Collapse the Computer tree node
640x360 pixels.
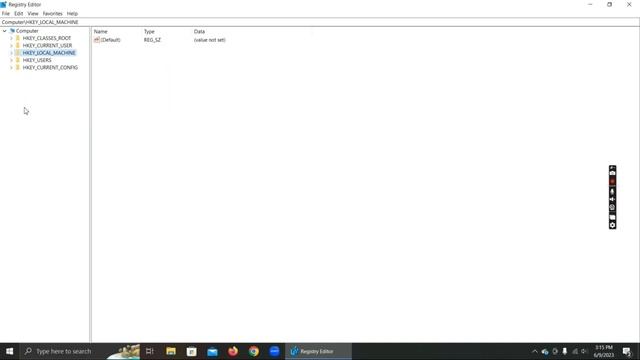click(4, 31)
